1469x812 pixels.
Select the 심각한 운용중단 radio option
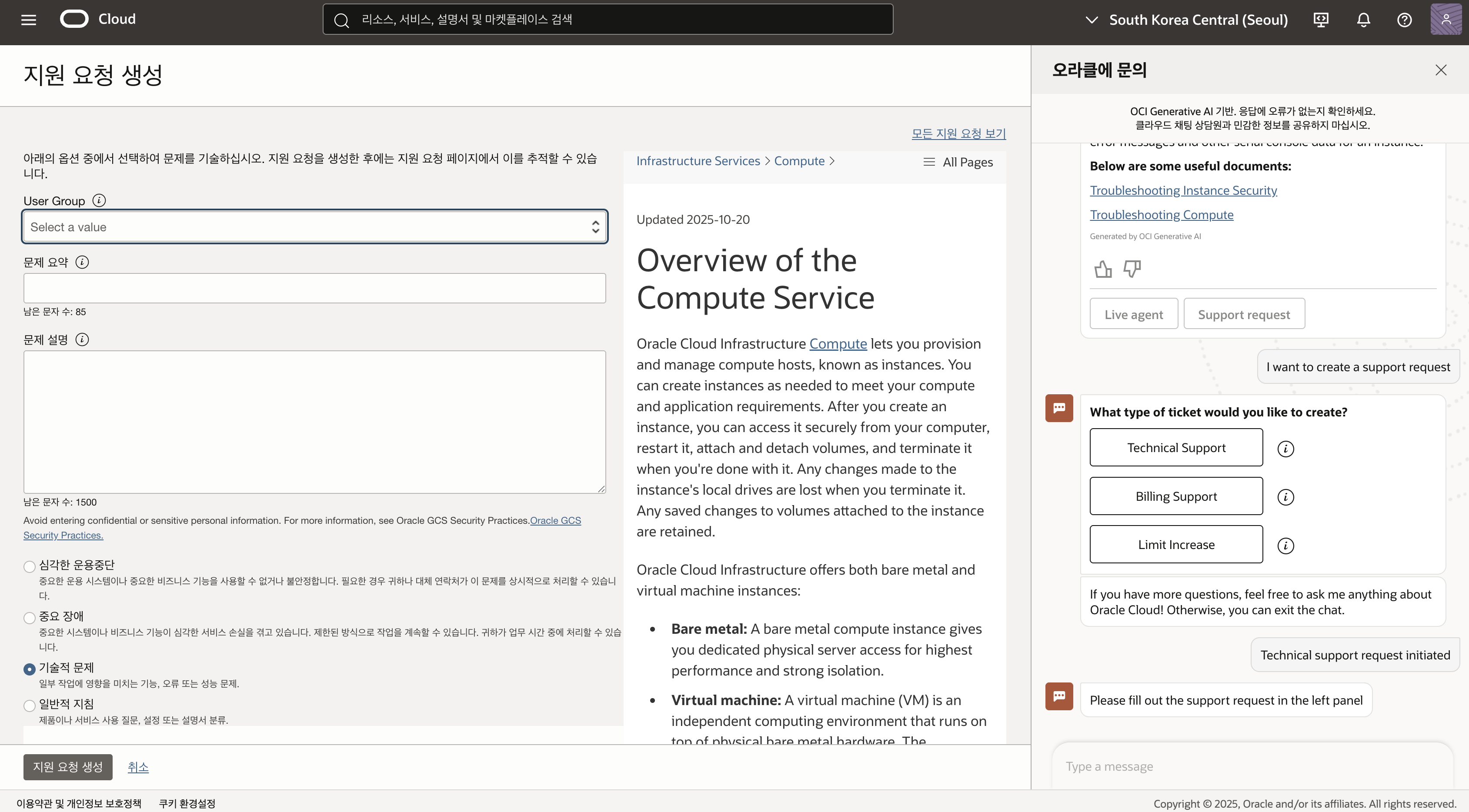coord(30,566)
